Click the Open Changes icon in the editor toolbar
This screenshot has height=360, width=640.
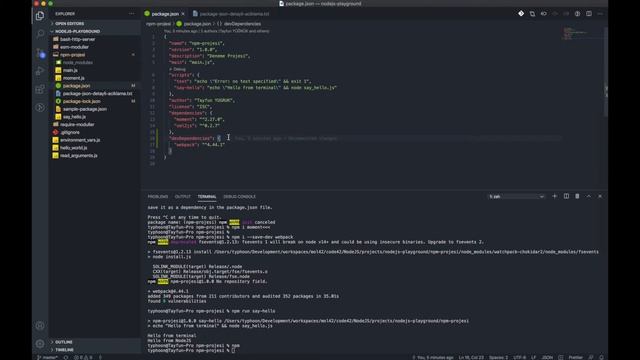532,13
